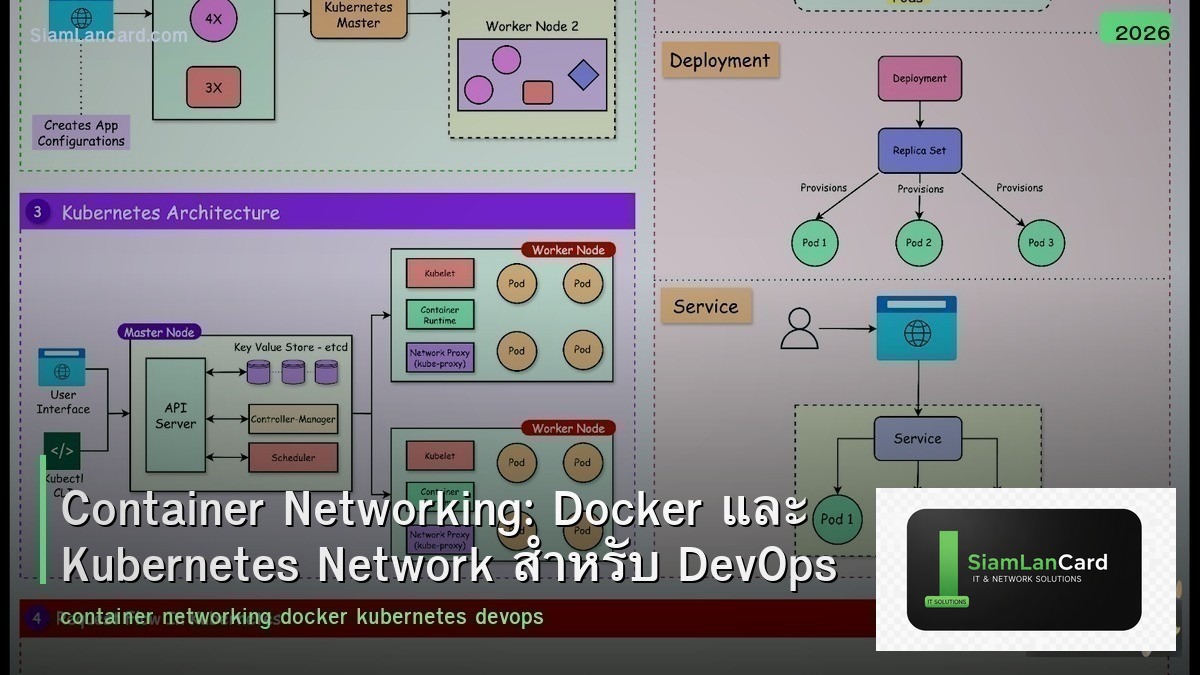Enable the Container Runtime block
The width and height of the screenshot is (1200, 675).
point(440,314)
